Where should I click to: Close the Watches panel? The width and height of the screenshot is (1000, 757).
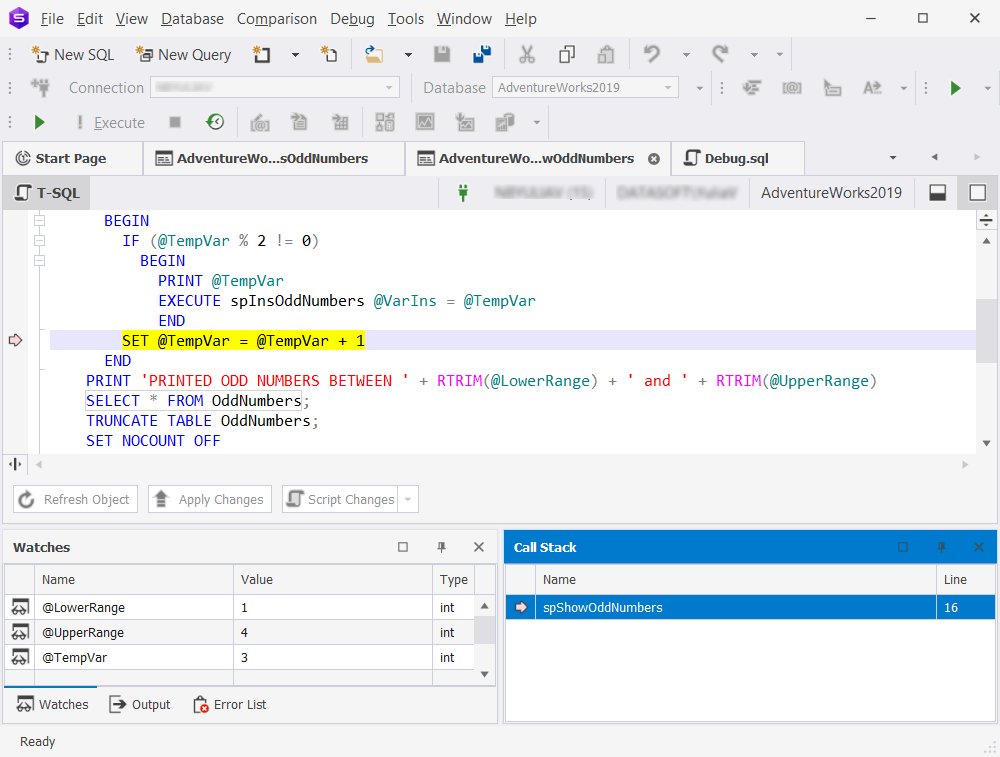[x=479, y=547]
